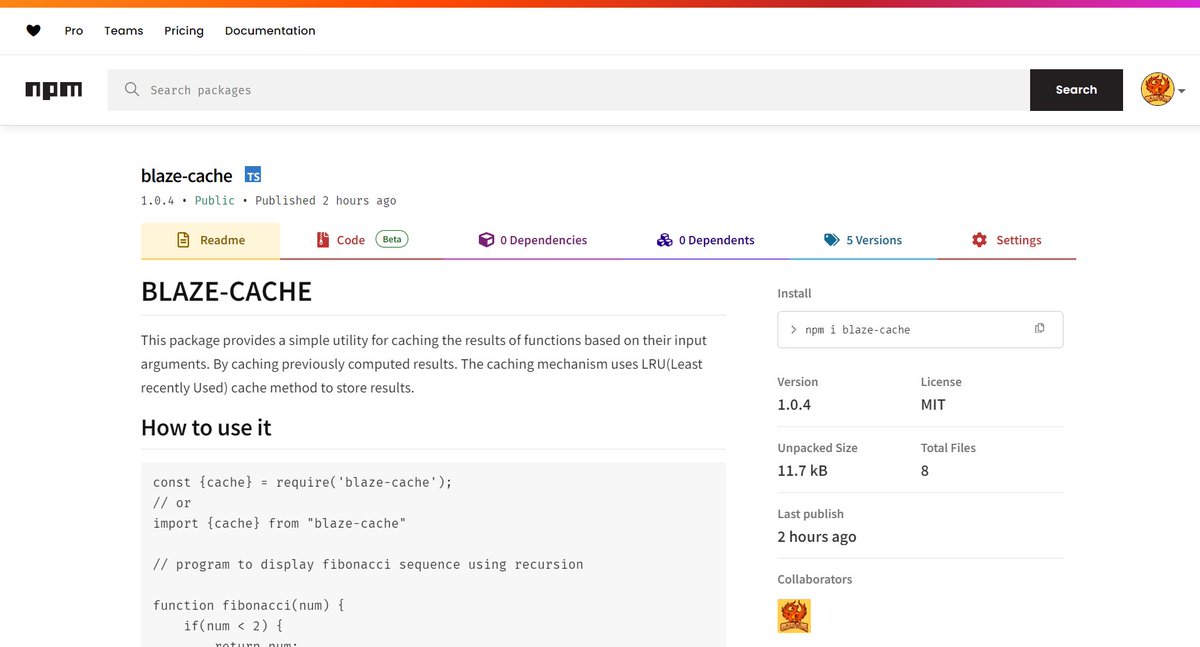Click the Search button
Screen dimensions: 1200x647
[1076, 90]
